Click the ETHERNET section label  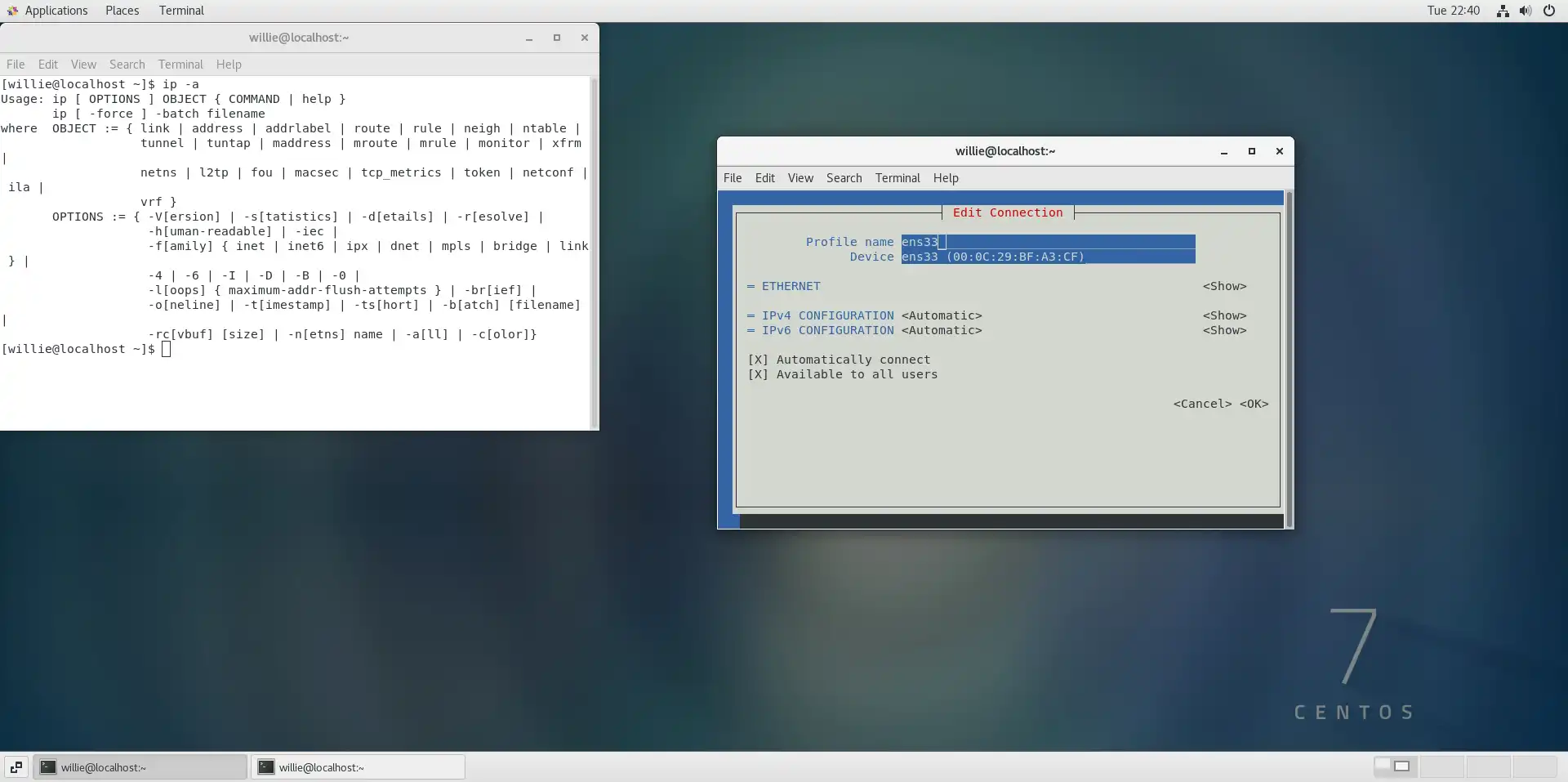(x=791, y=286)
